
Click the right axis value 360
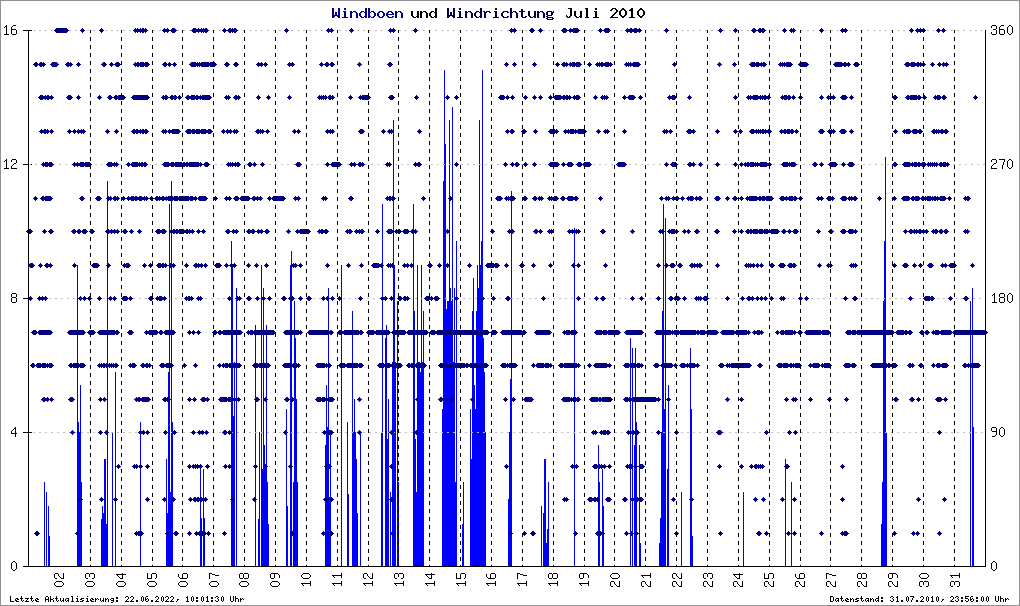(1002, 30)
